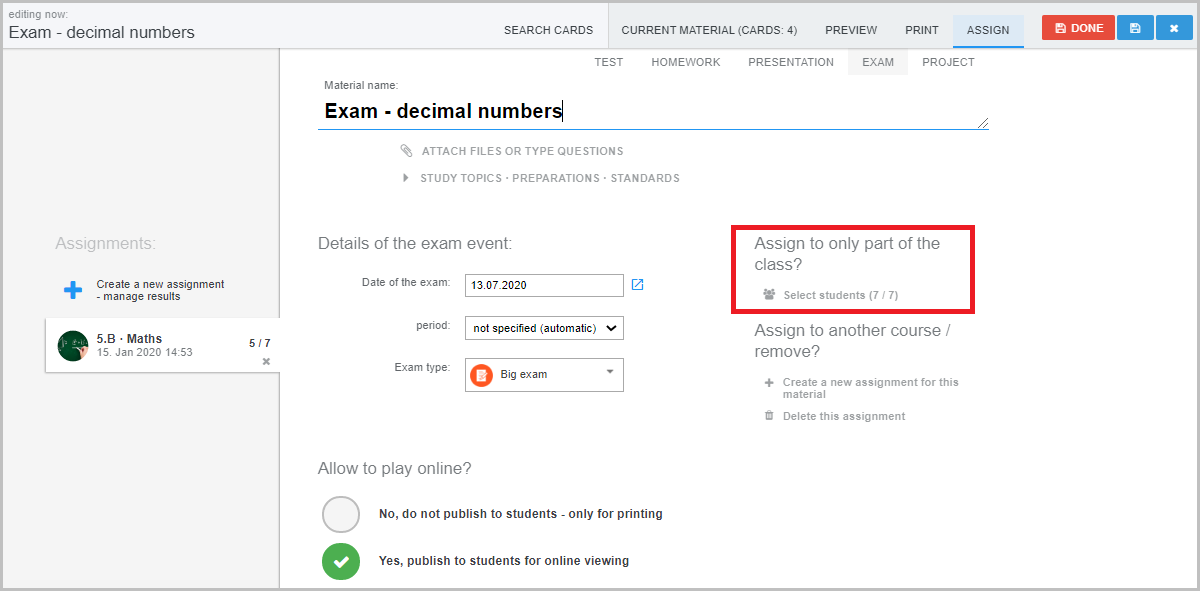Click the red Done button
This screenshot has width=1200, height=591.
[1078, 28]
